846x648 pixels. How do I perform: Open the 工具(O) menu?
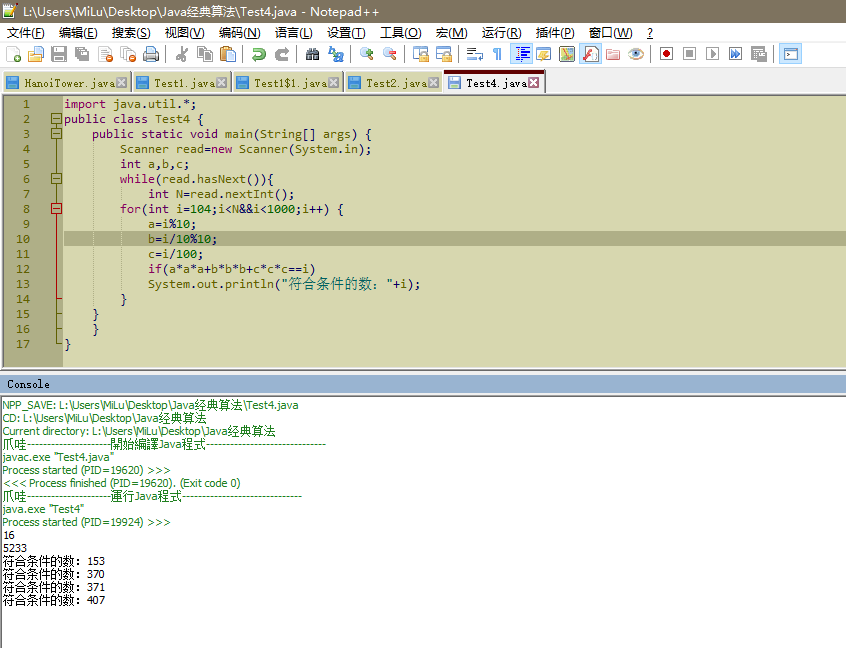tap(400, 33)
